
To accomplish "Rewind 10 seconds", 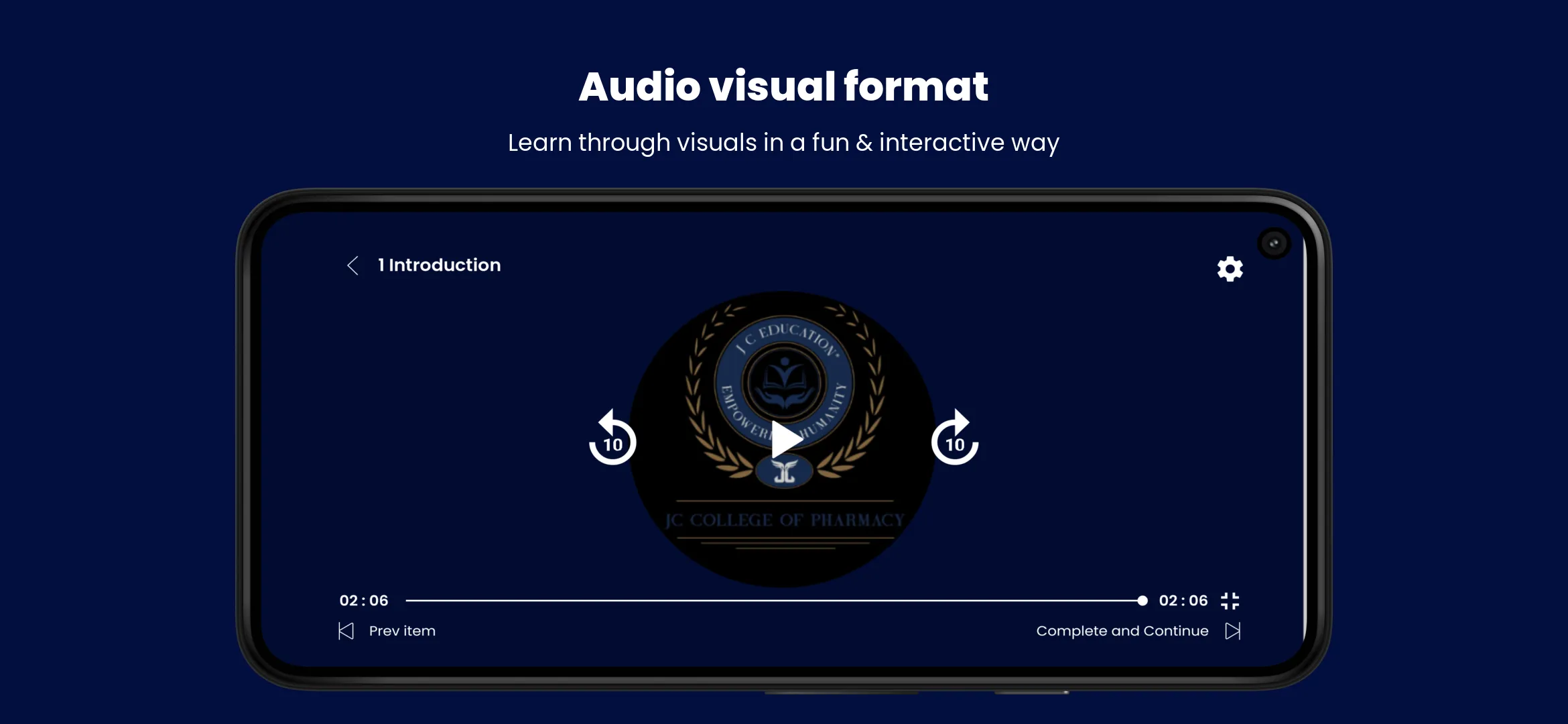I will click(612, 438).
